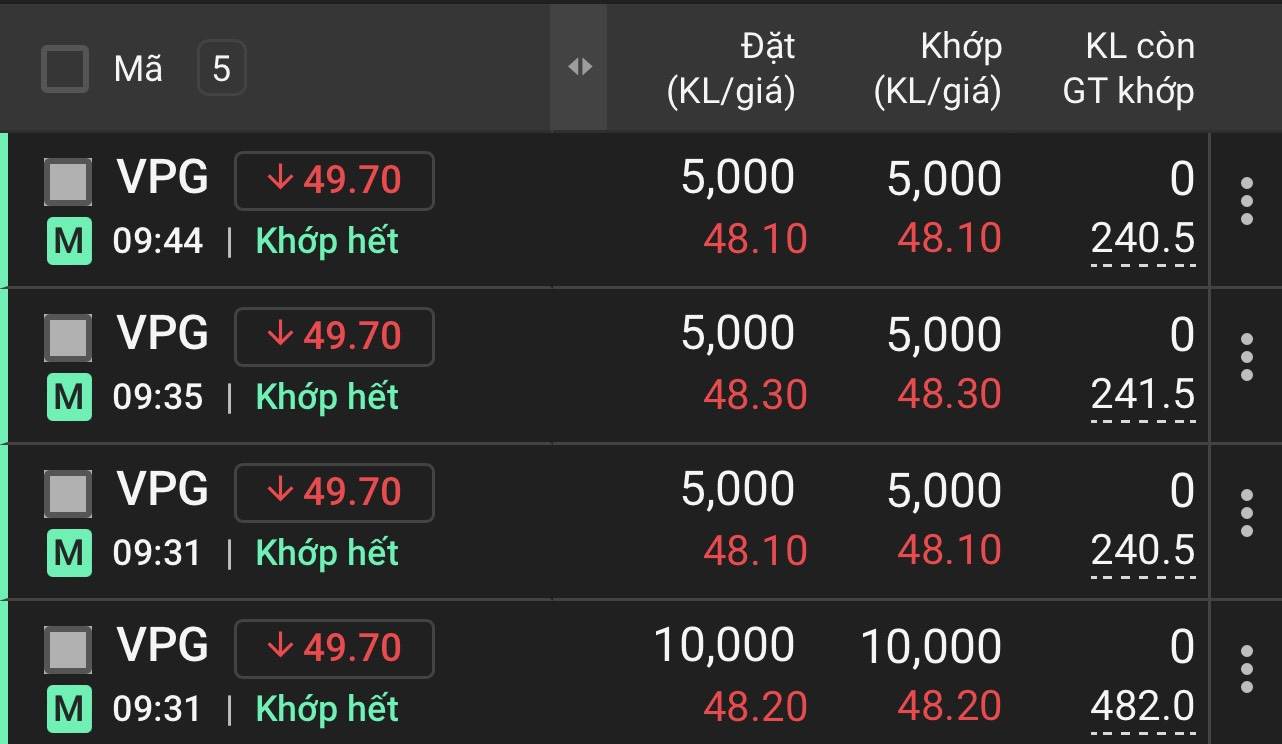This screenshot has width=1282, height=744.
Task: Tick the select-all checkbox beside Mã
Action: tap(65, 69)
